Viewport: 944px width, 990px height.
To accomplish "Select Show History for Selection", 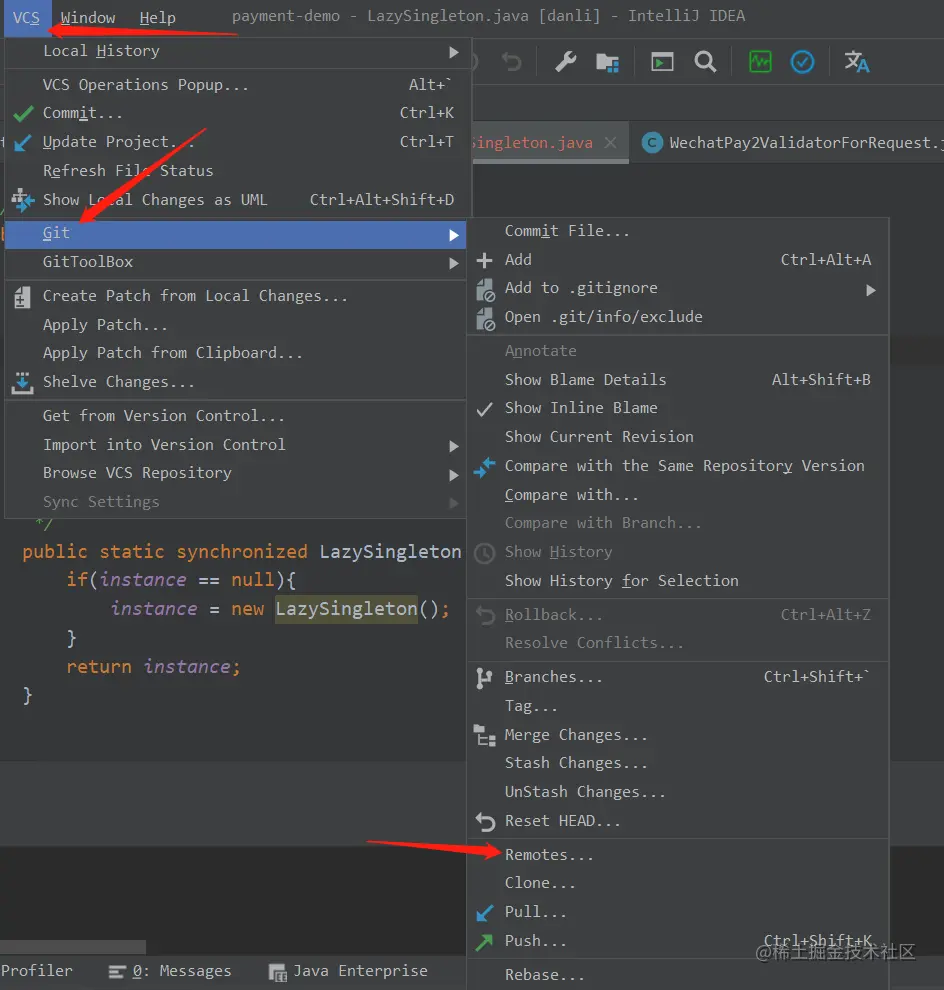I will (678, 581).
